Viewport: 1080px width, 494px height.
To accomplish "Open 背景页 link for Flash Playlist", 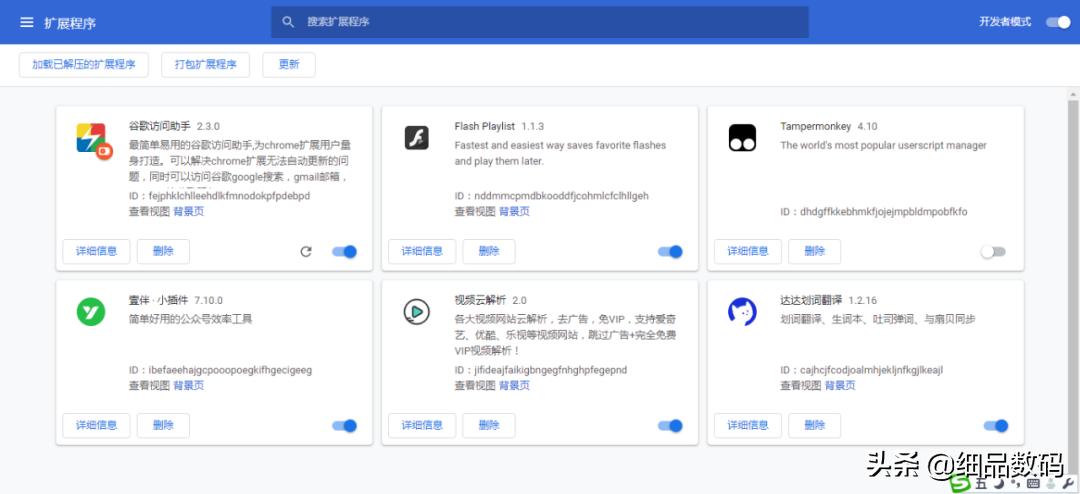I will (515, 212).
